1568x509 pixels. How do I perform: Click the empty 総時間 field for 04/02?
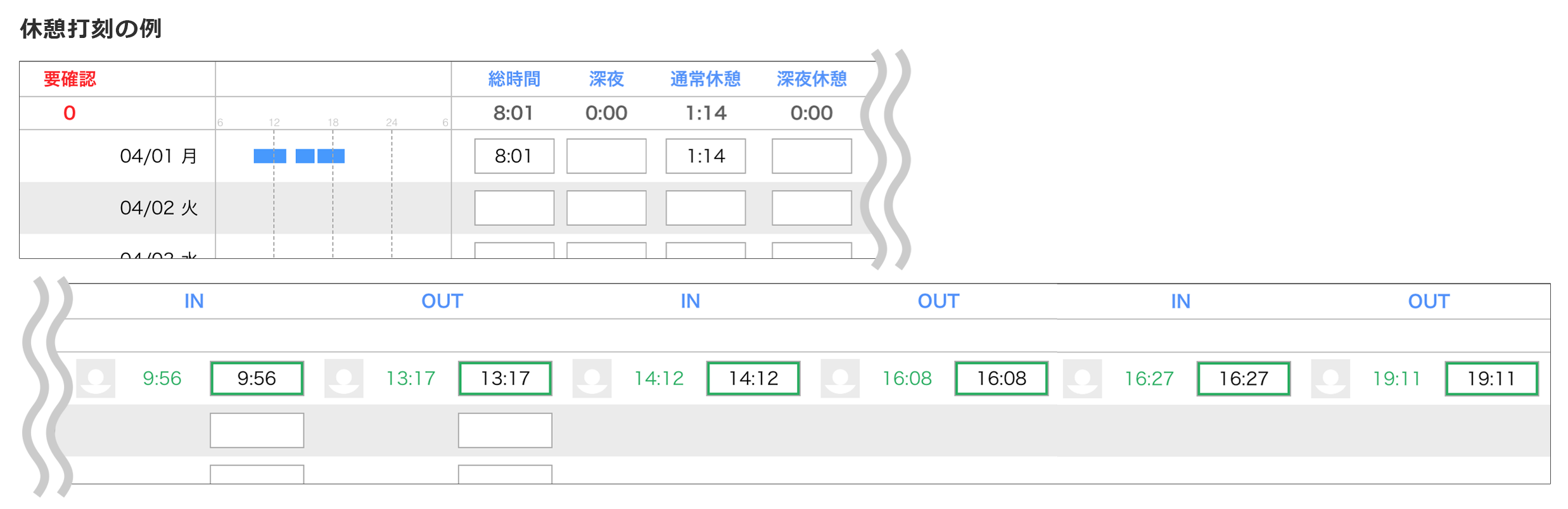tap(514, 208)
